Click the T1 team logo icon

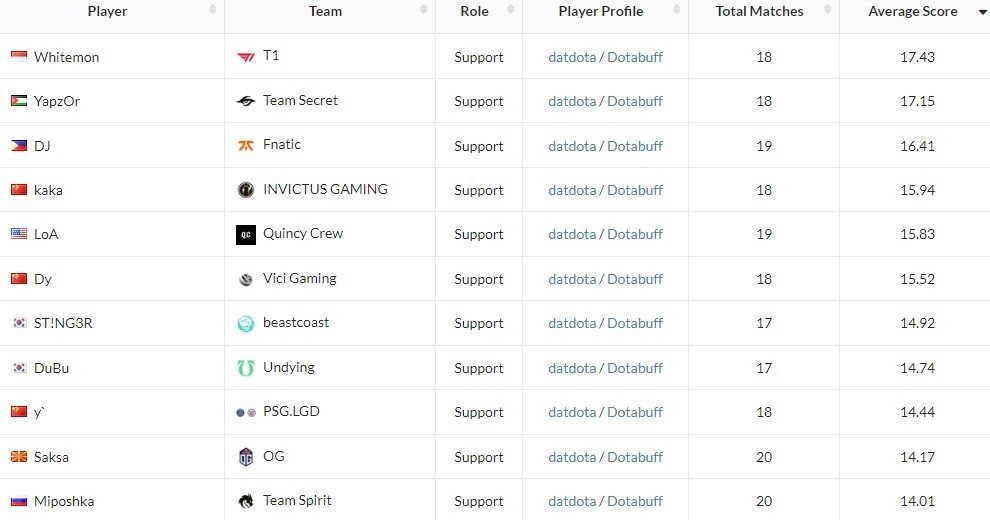tap(246, 57)
